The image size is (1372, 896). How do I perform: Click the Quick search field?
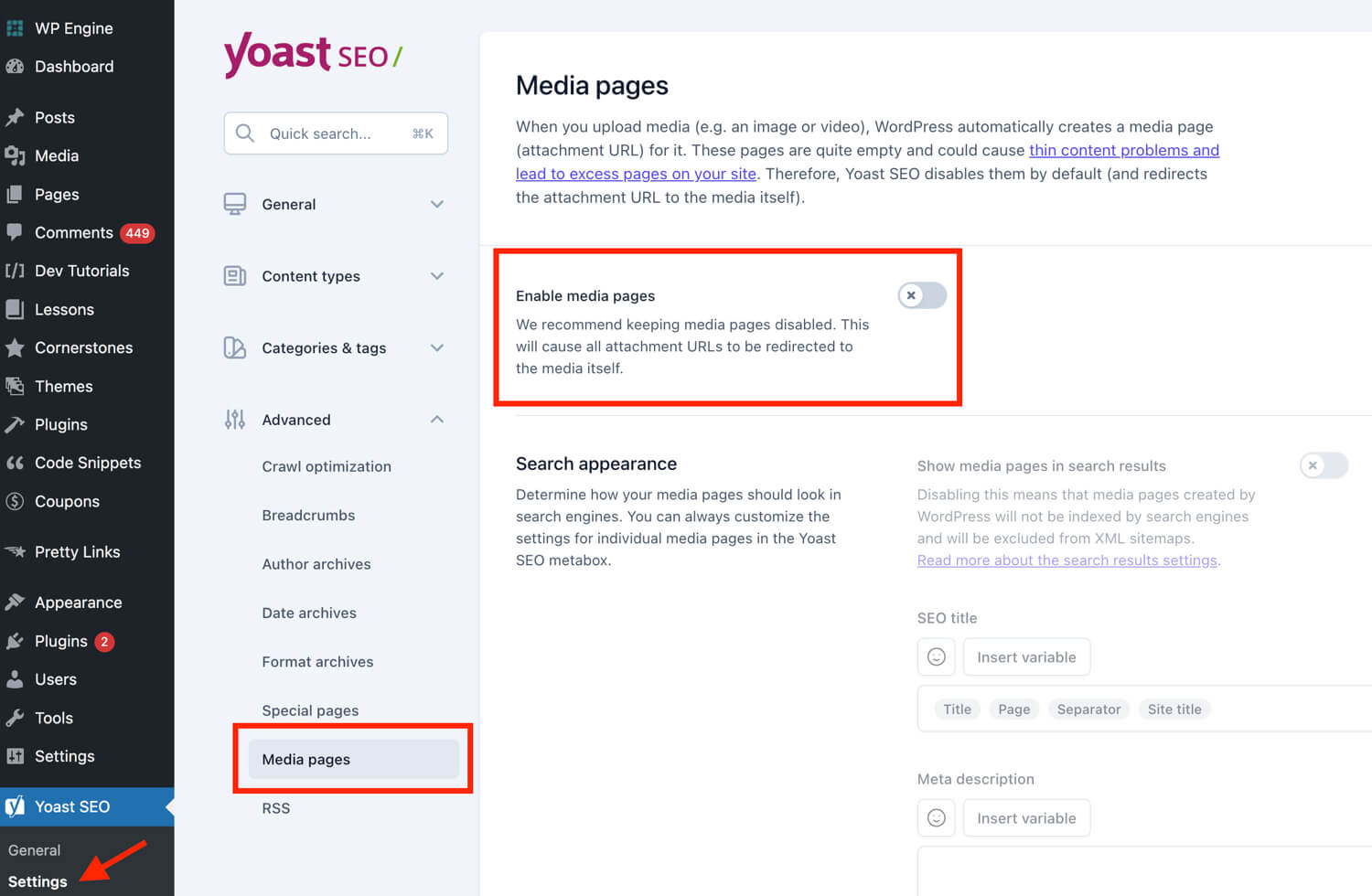tap(335, 133)
